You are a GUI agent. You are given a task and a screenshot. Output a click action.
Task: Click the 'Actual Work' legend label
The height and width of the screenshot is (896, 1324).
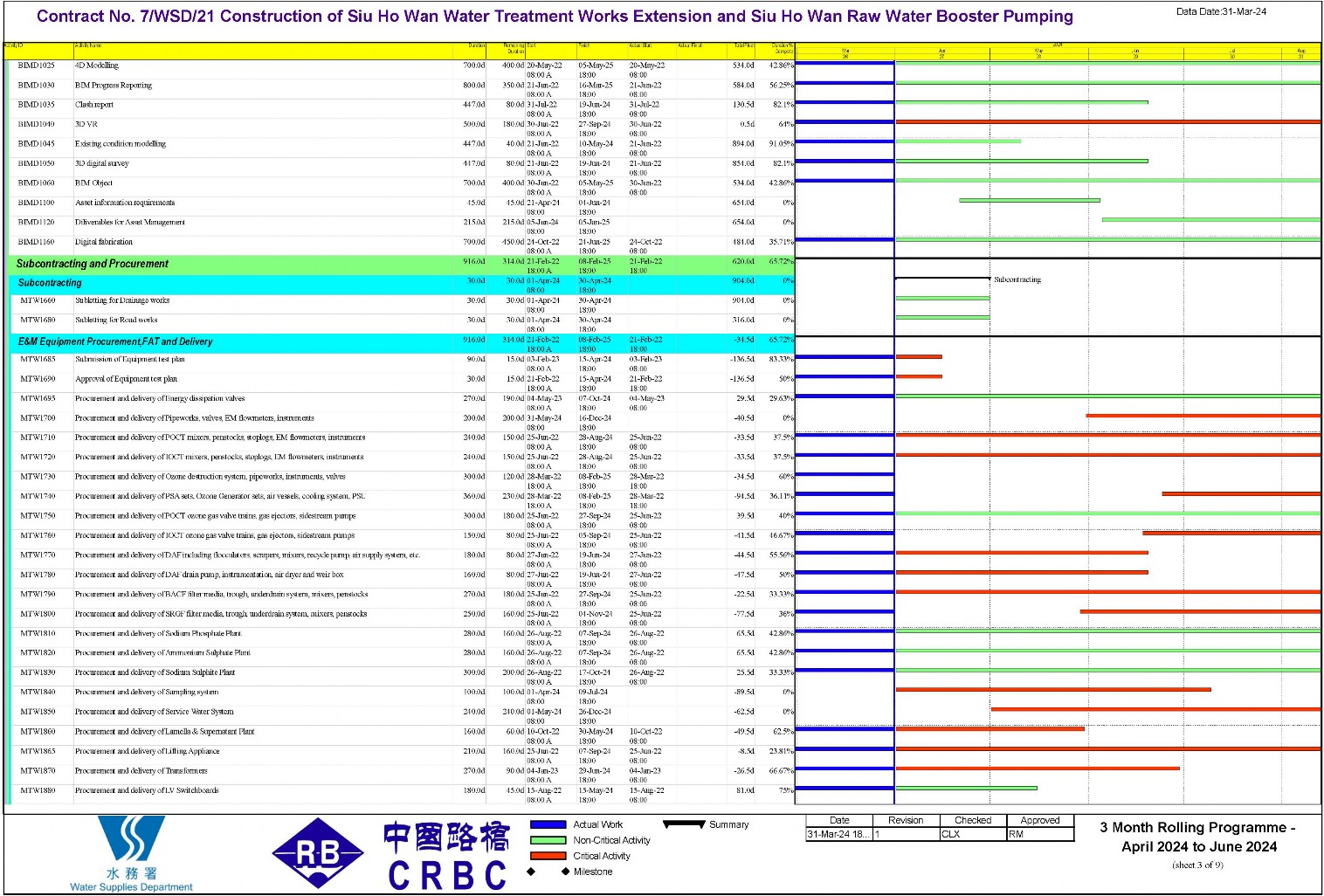point(598,824)
